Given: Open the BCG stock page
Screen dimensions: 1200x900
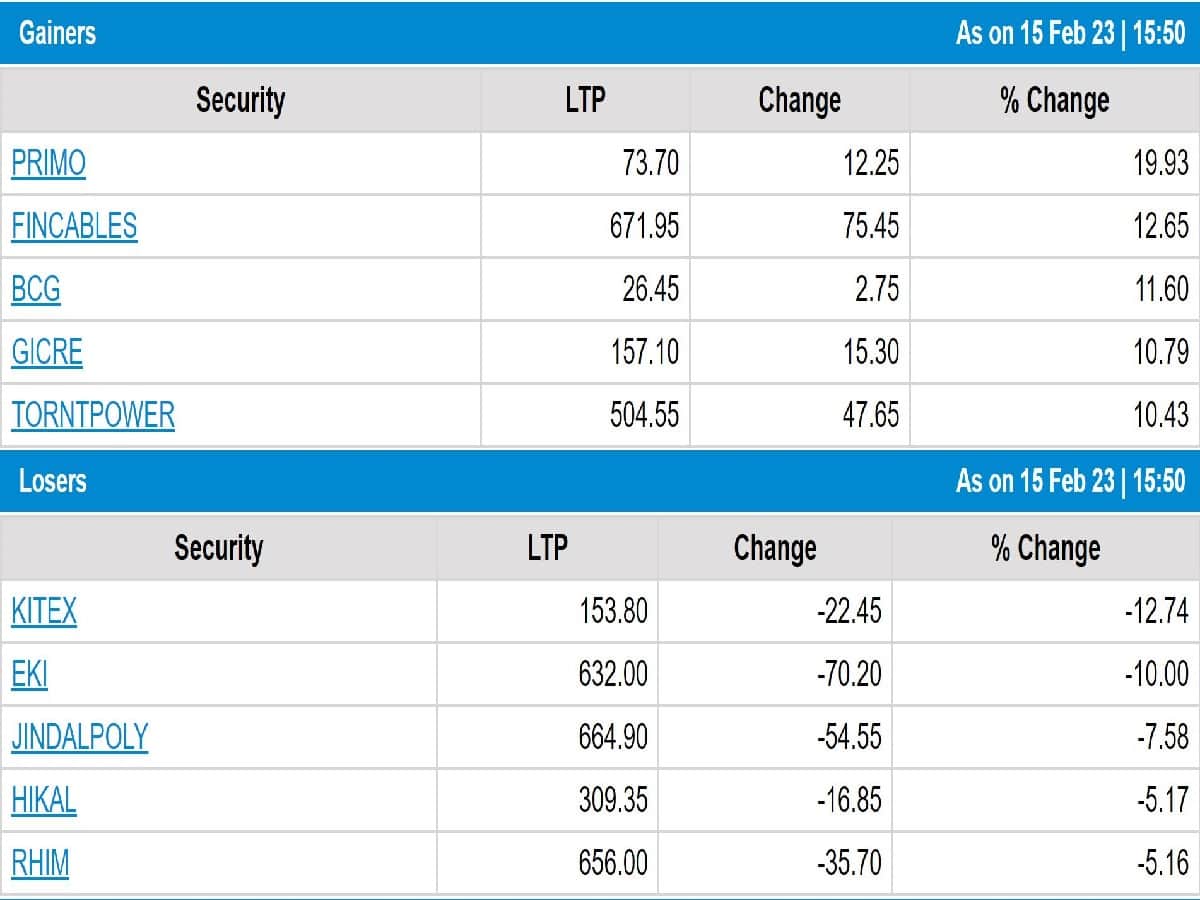Looking at the screenshot, I should [33, 289].
